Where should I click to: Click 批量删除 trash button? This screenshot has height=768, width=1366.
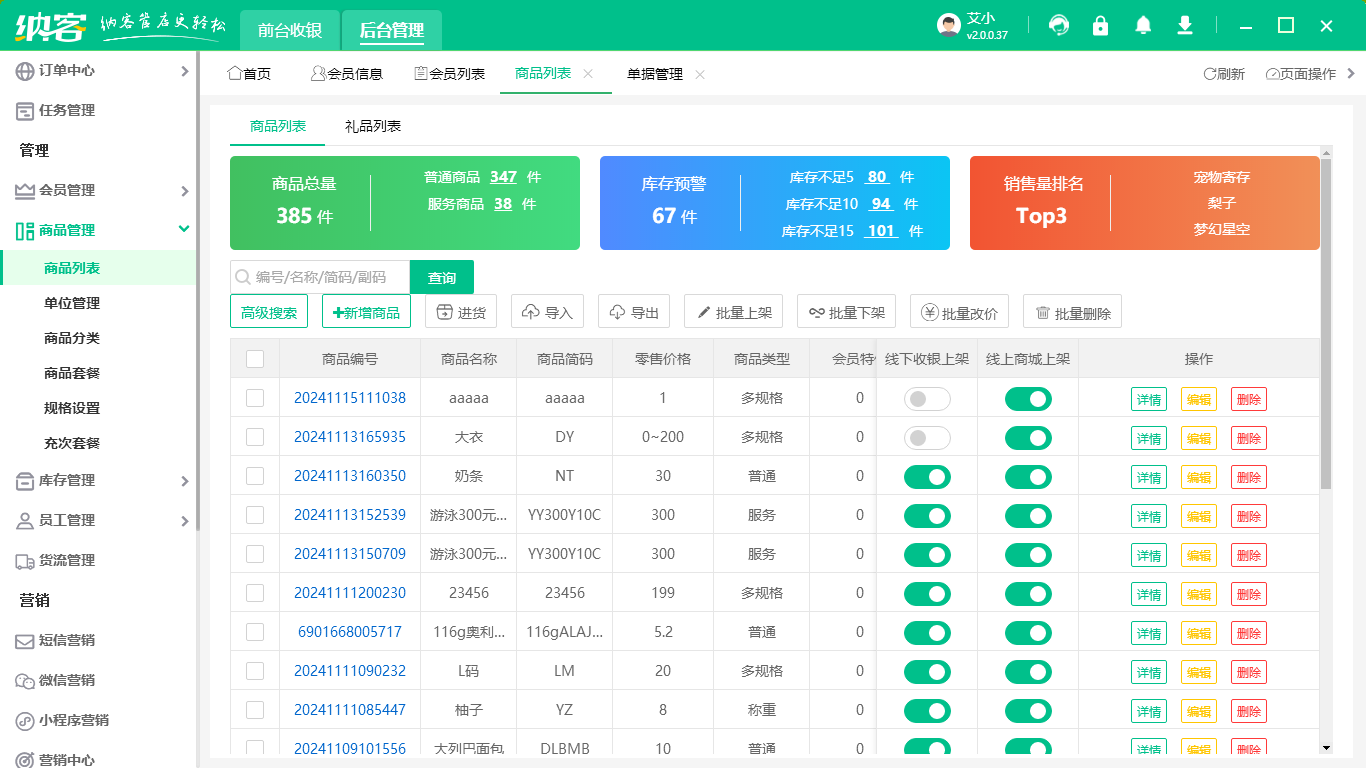pos(1072,312)
